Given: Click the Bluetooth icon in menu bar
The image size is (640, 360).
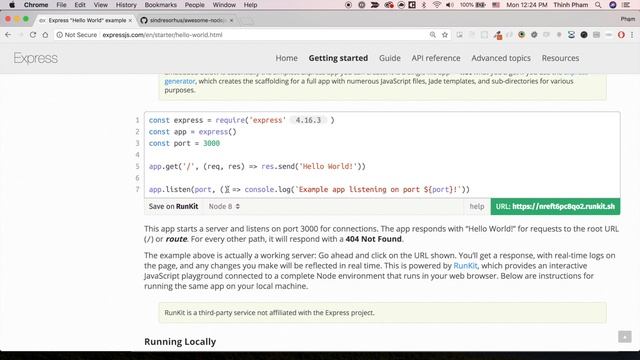Looking at the screenshot, I should (x=424, y=5).
